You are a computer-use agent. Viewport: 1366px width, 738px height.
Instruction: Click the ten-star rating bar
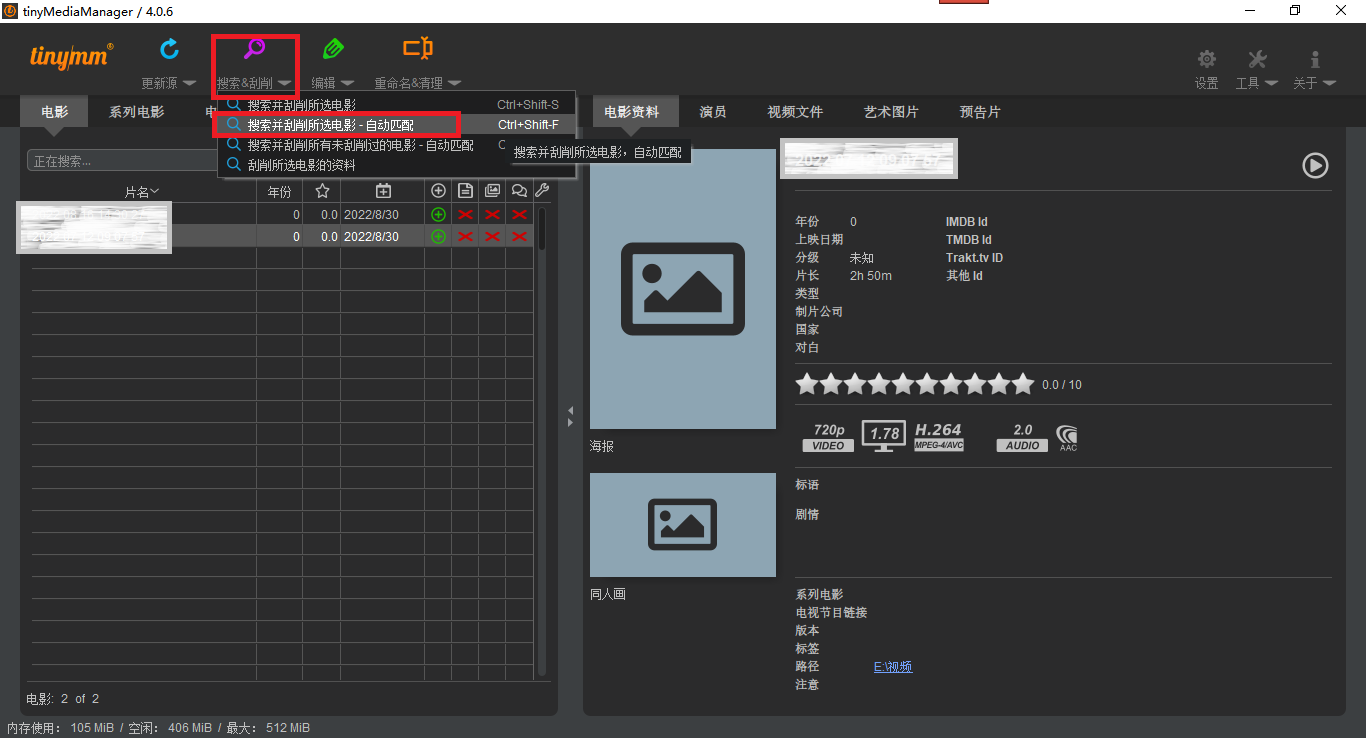(915, 384)
